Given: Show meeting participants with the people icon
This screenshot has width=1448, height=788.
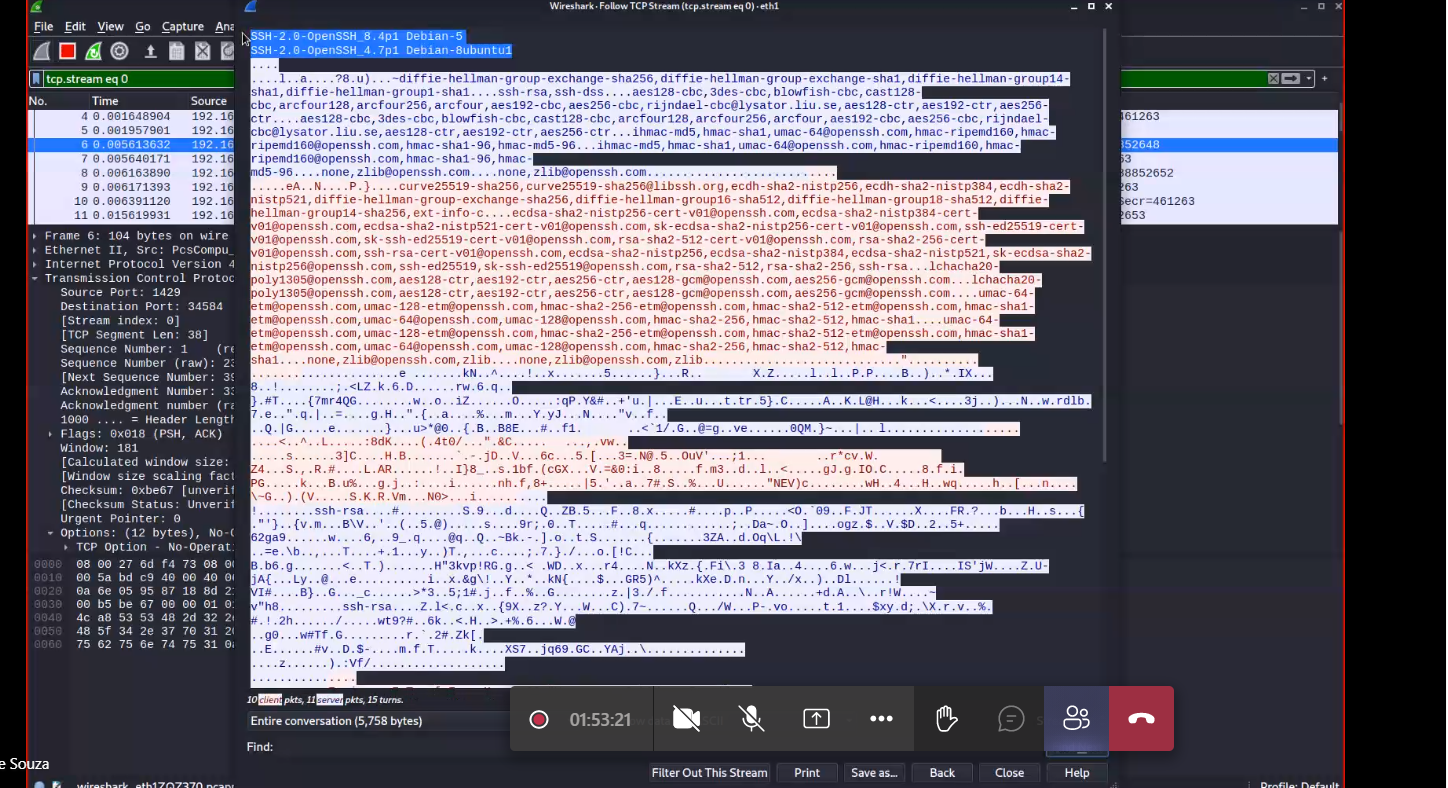Looking at the screenshot, I should (1076, 718).
